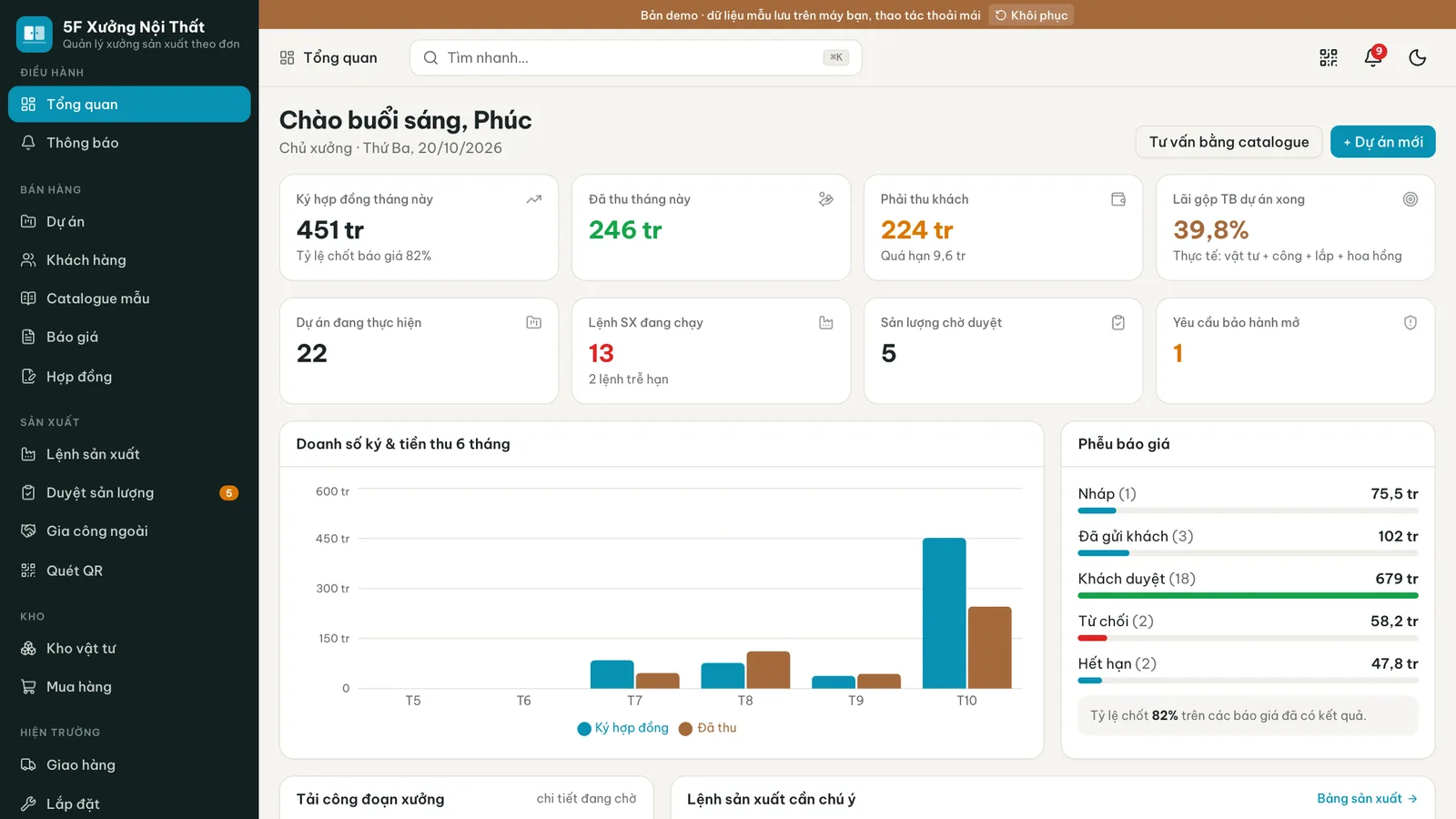Open Catalogue mẫu in sidebar
The image size is (1456, 819).
click(129, 298)
